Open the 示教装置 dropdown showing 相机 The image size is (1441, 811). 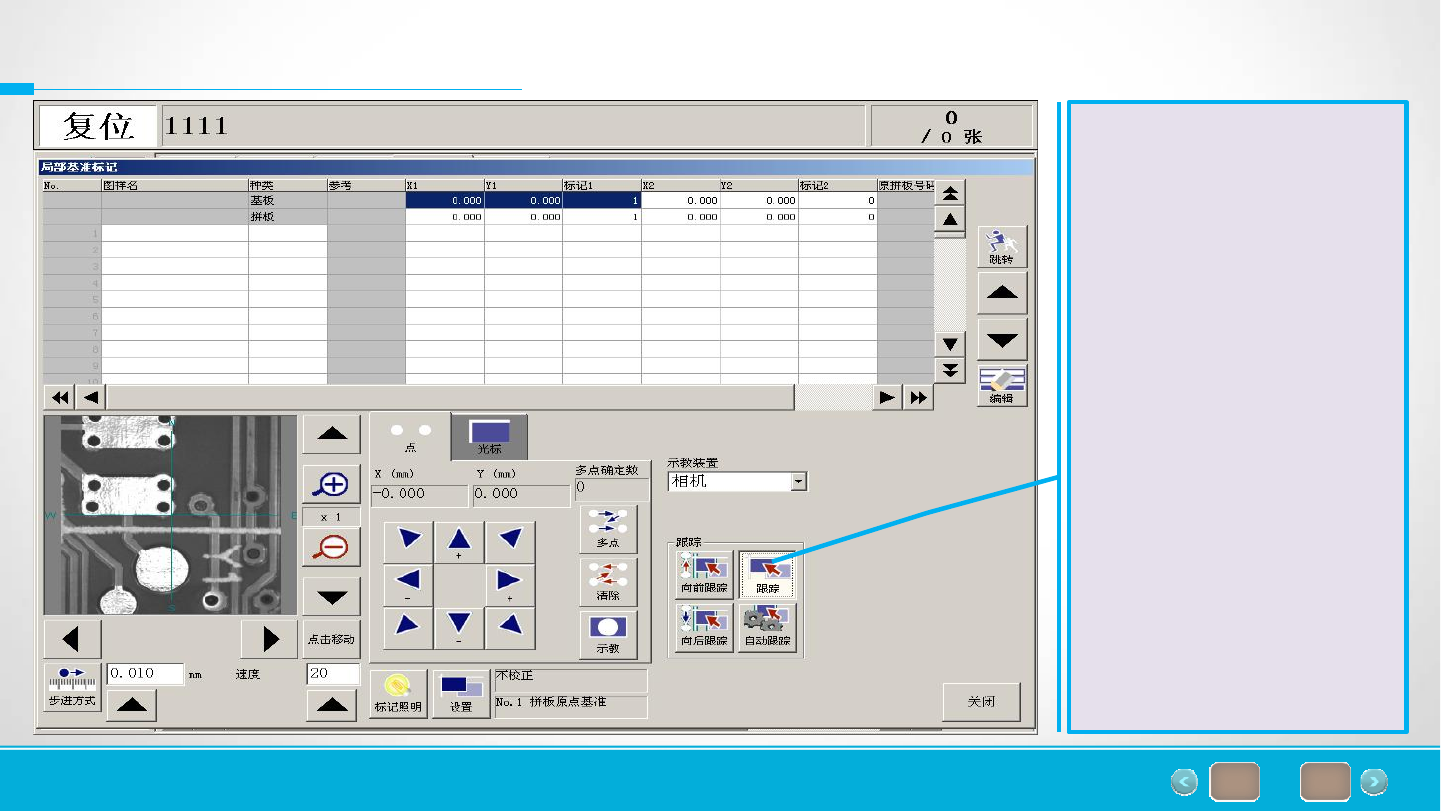click(x=737, y=482)
